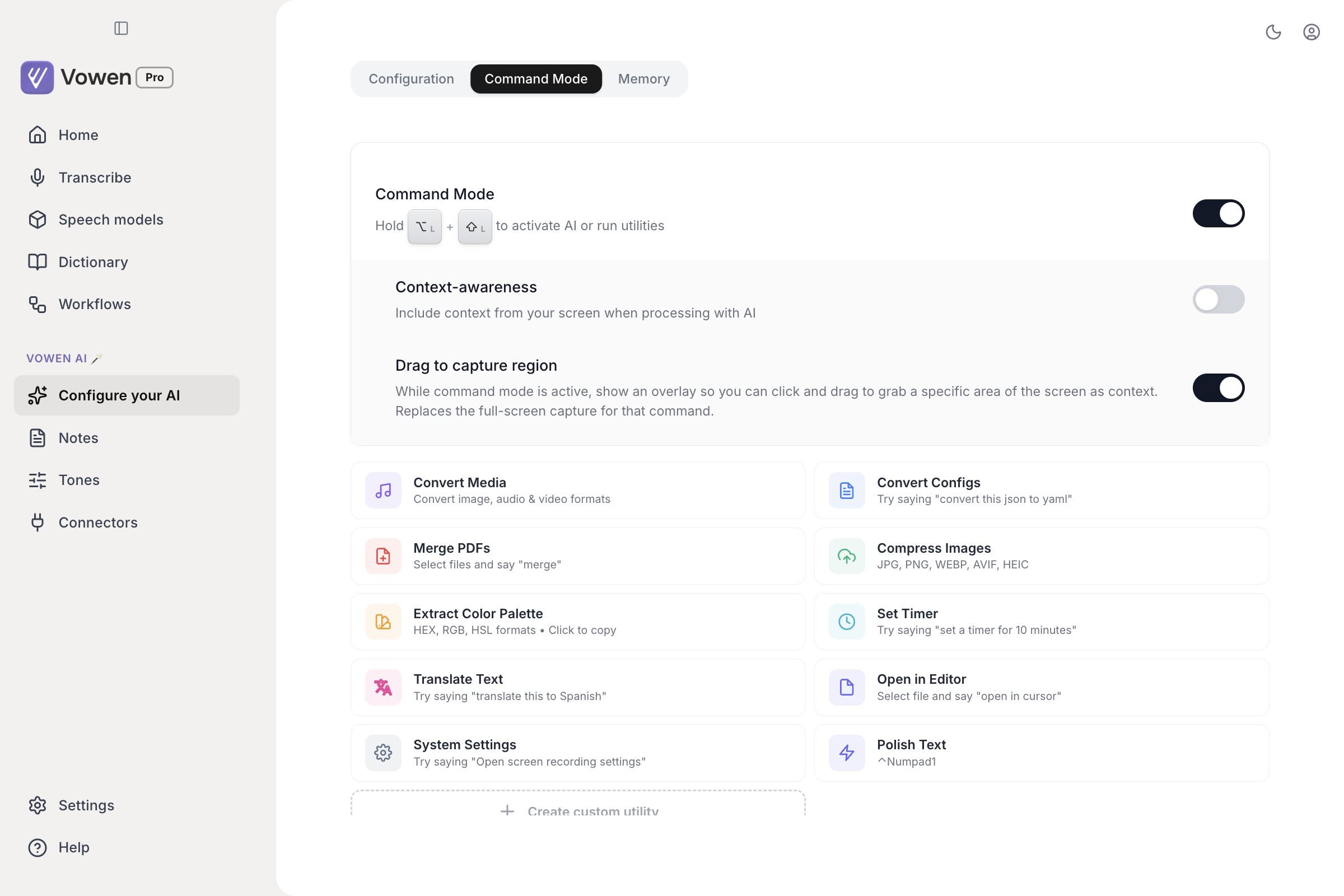The image size is (1344, 896).
Task: Enable the Context-awareness toggle
Action: pos(1219,300)
